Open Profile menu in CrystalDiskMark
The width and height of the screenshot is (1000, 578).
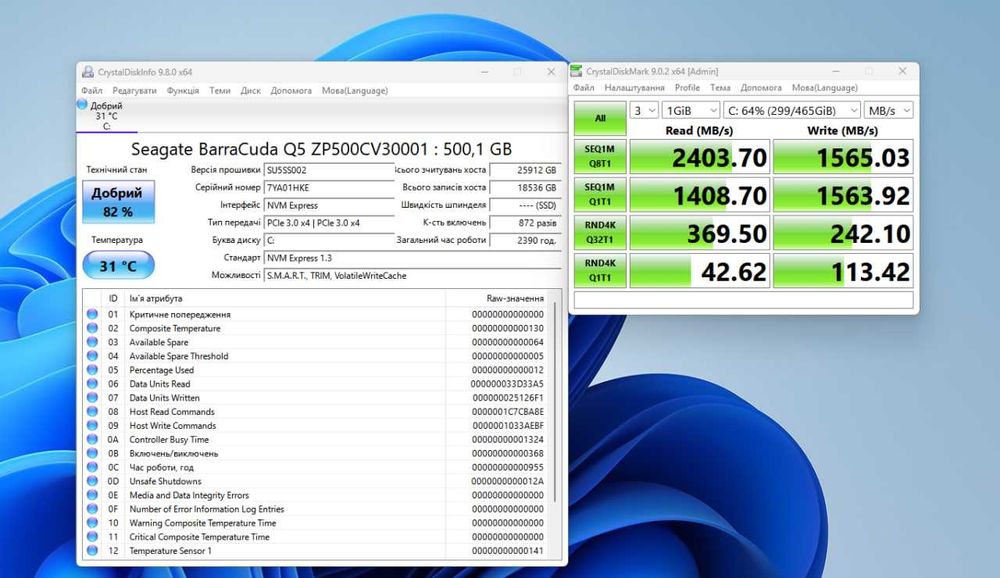(x=687, y=87)
